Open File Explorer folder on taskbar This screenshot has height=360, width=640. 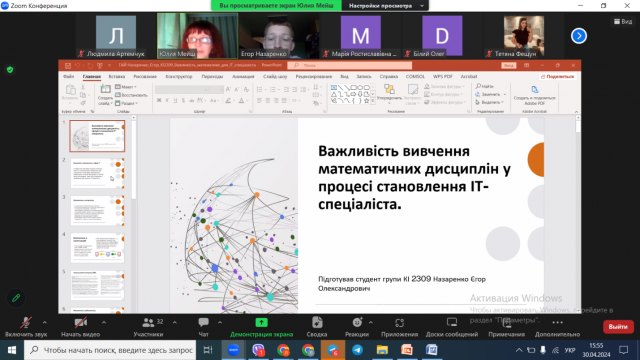[x=382, y=350]
